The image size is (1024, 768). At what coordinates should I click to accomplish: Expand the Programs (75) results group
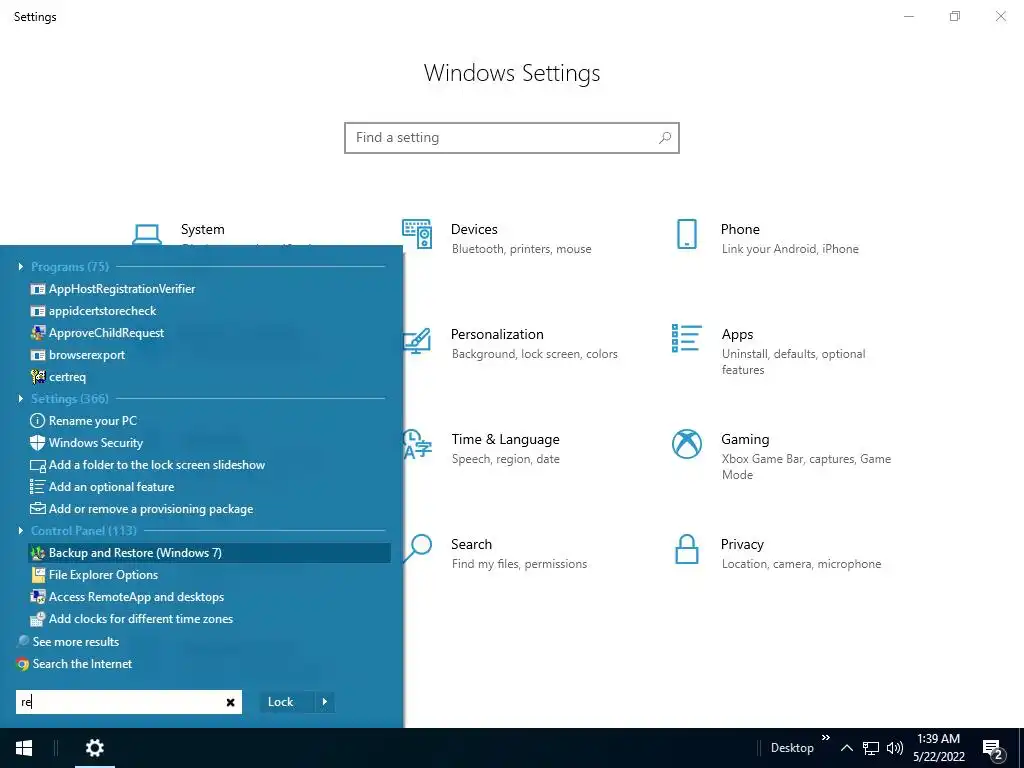click(x=21, y=266)
